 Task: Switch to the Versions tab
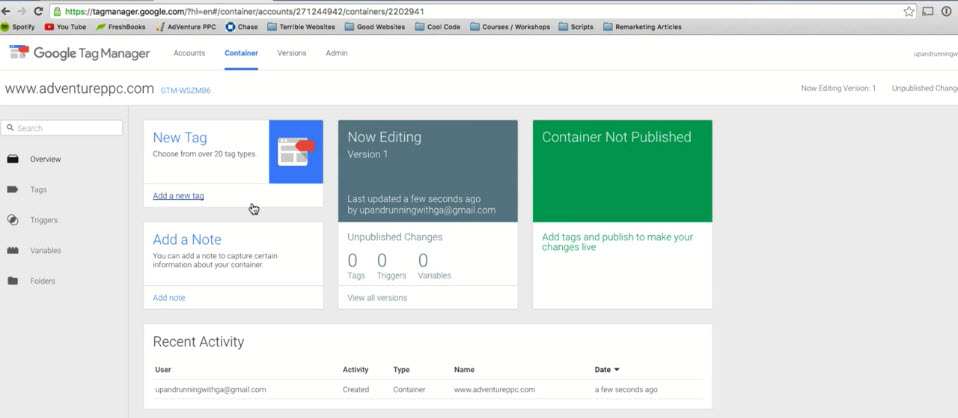291,52
